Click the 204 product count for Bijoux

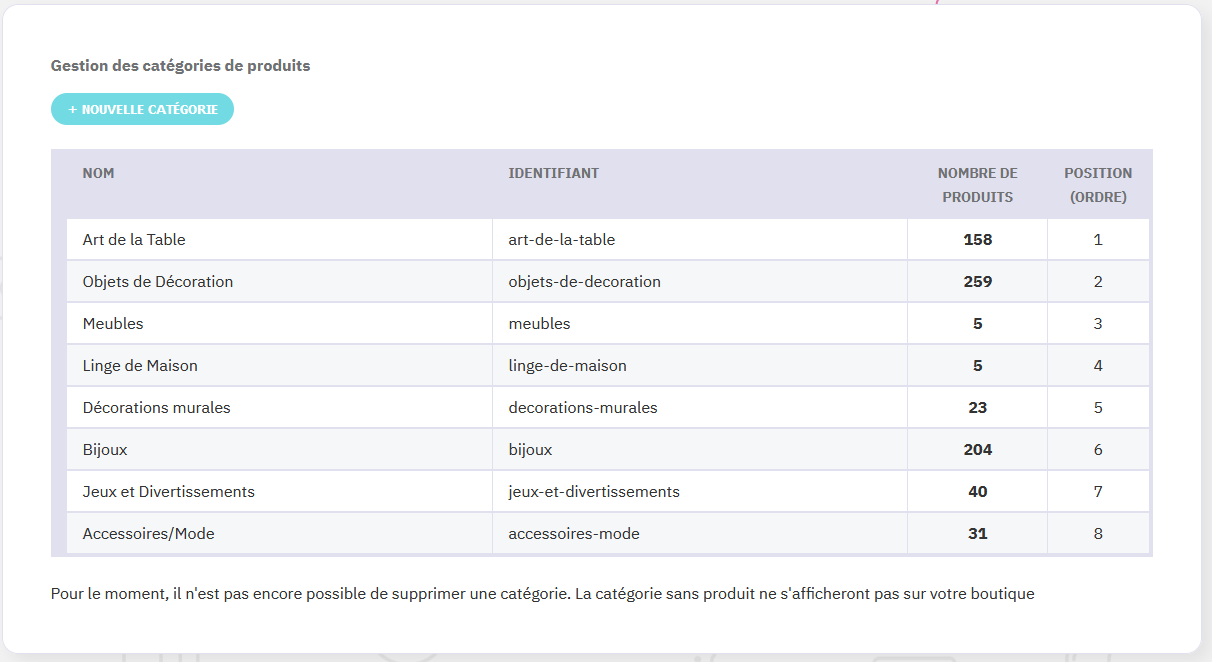pyautogui.click(x=977, y=450)
